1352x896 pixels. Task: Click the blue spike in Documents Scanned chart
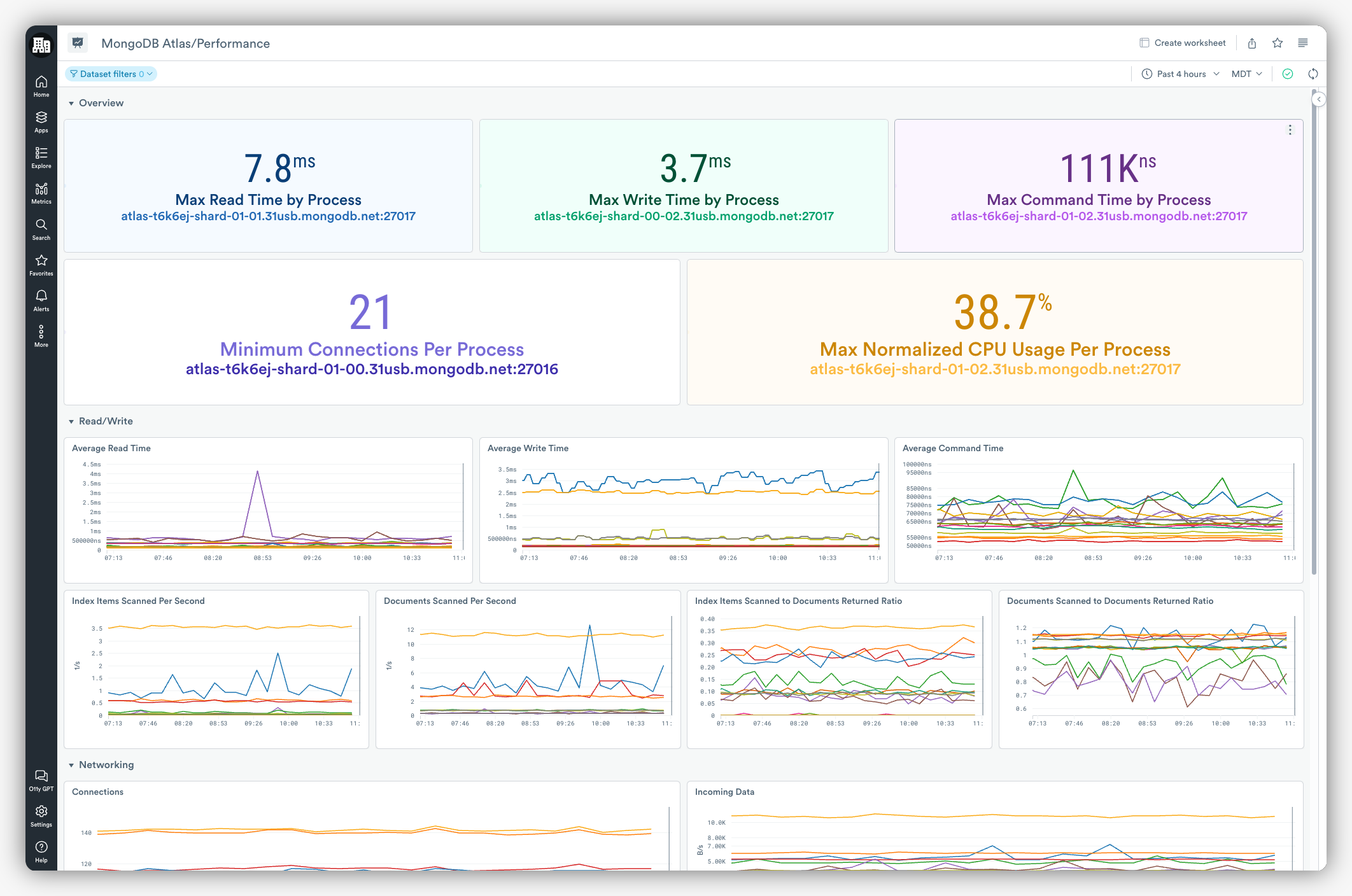tap(590, 627)
